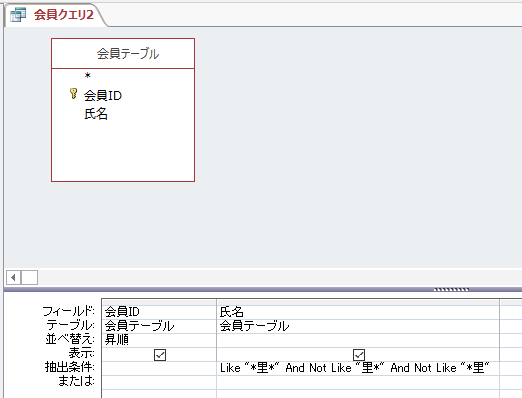Click 会員テーブル table cell under 会員ID

(159, 326)
